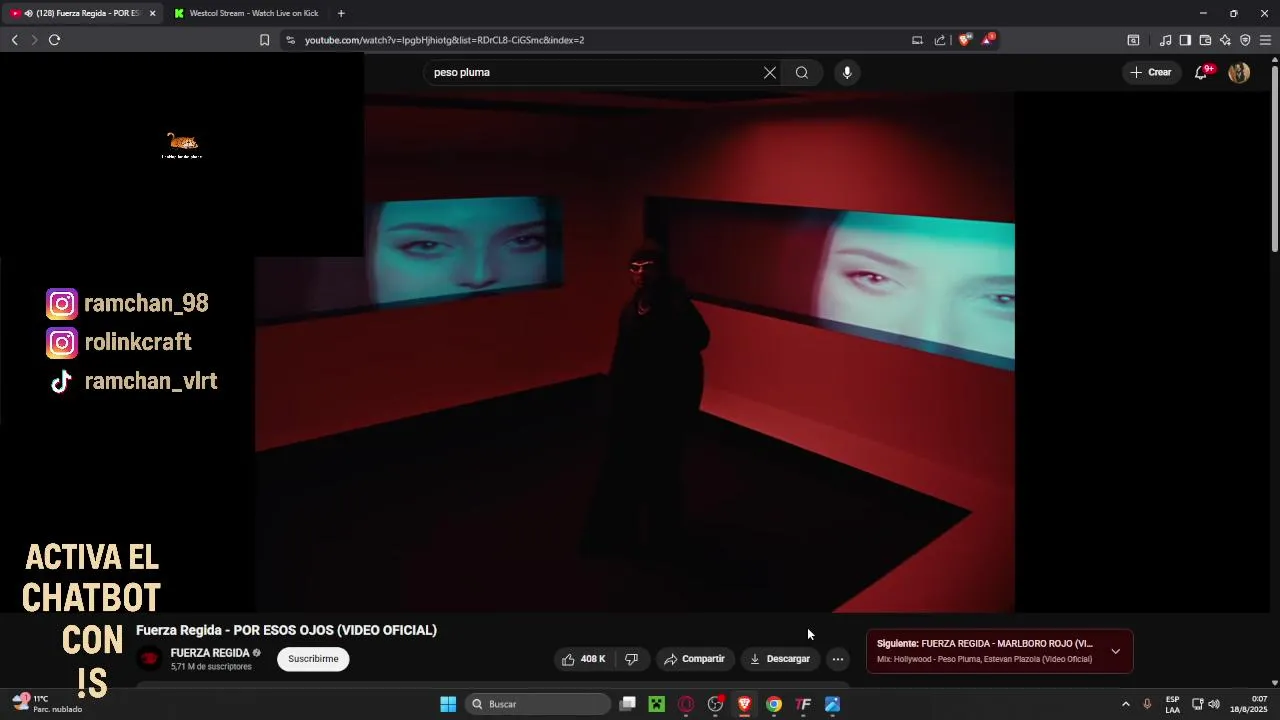Open the Brave VPN shield icon
This screenshot has height=720, width=1280.
pos(1245,40)
